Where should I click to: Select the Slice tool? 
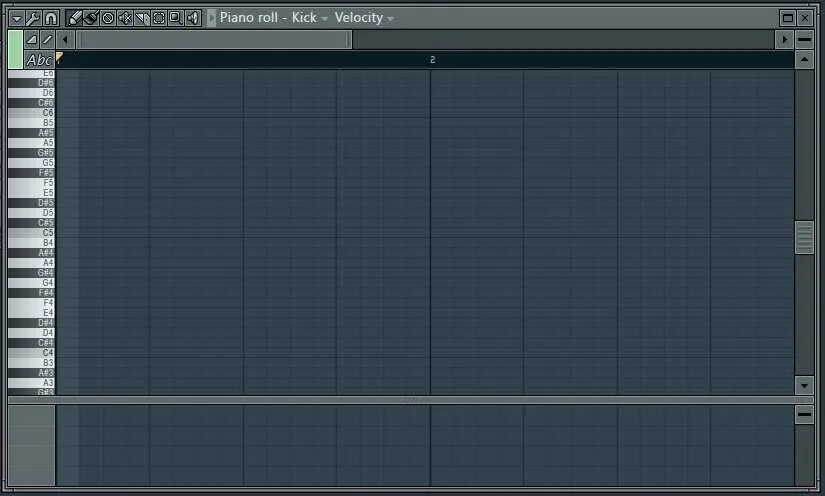pos(142,18)
